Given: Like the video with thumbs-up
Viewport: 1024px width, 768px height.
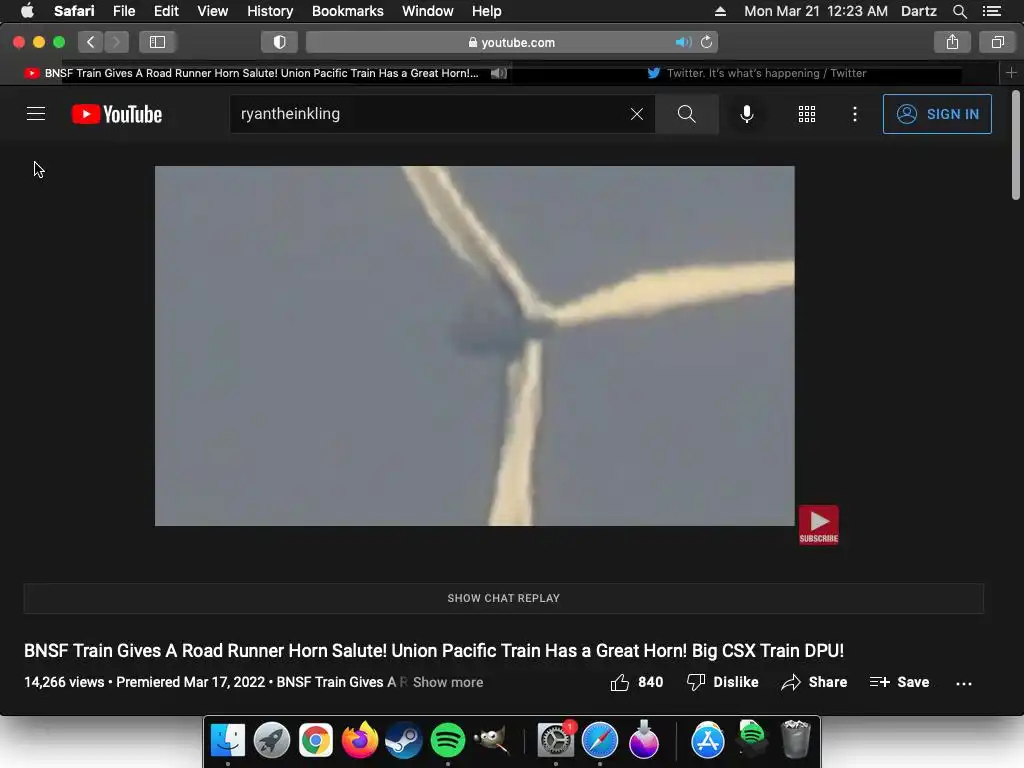Looking at the screenshot, I should coord(636,682).
